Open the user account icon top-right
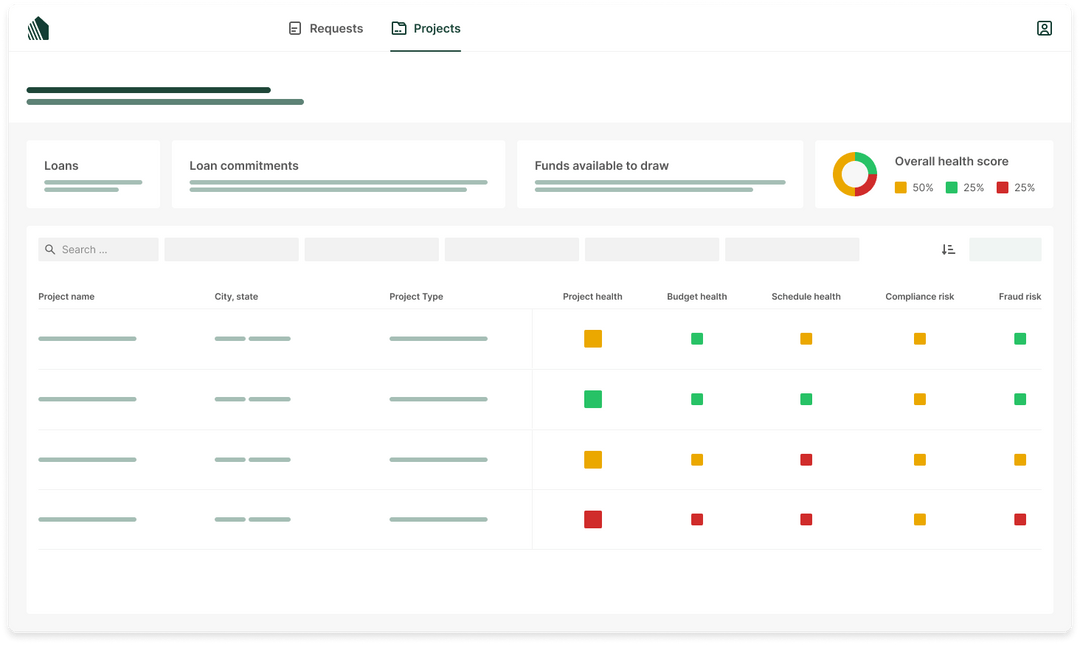Screen dimensions: 1080x645 point(1044,27)
